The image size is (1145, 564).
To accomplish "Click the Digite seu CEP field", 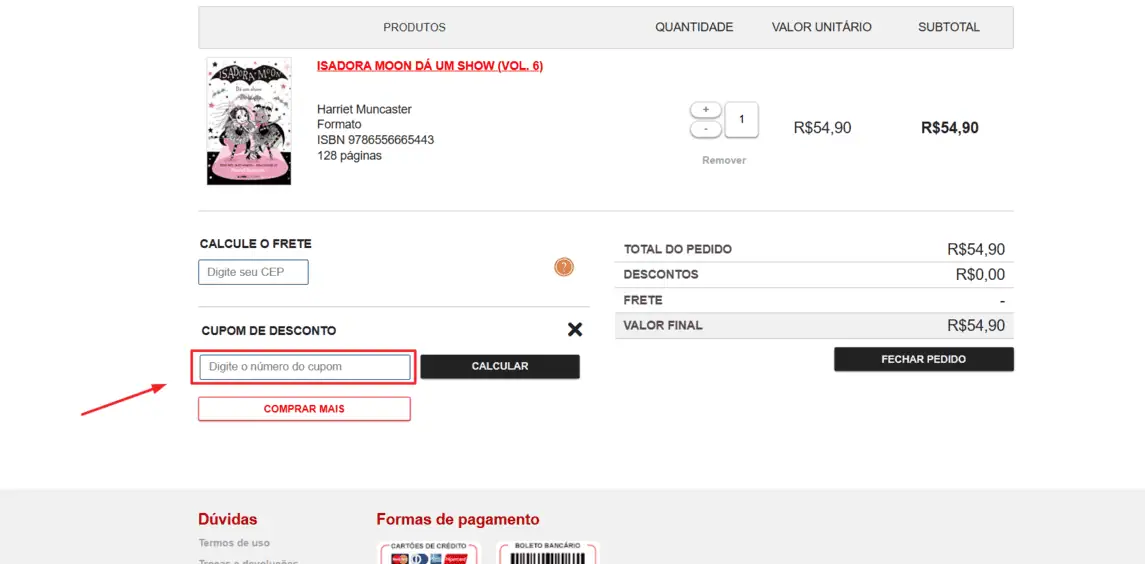I will (253, 272).
